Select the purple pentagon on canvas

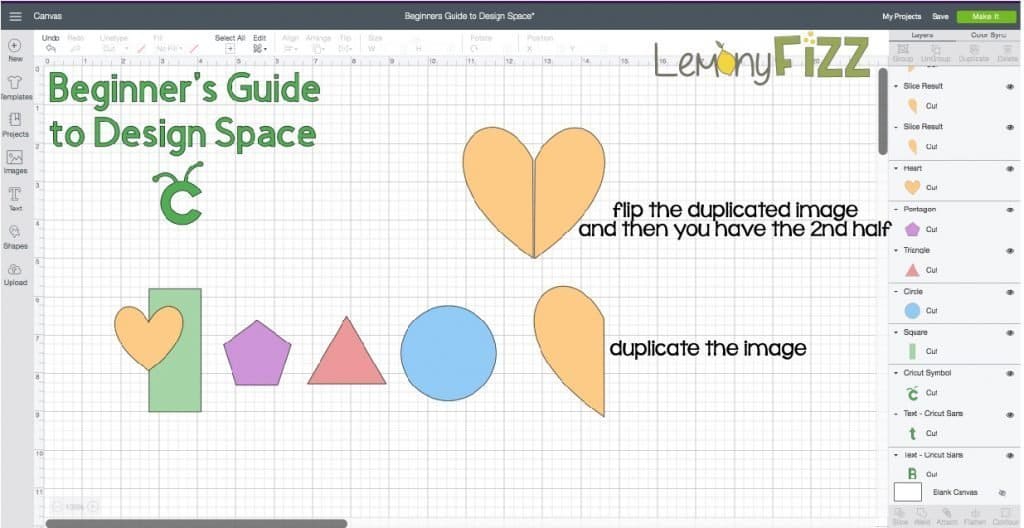[257, 353]
